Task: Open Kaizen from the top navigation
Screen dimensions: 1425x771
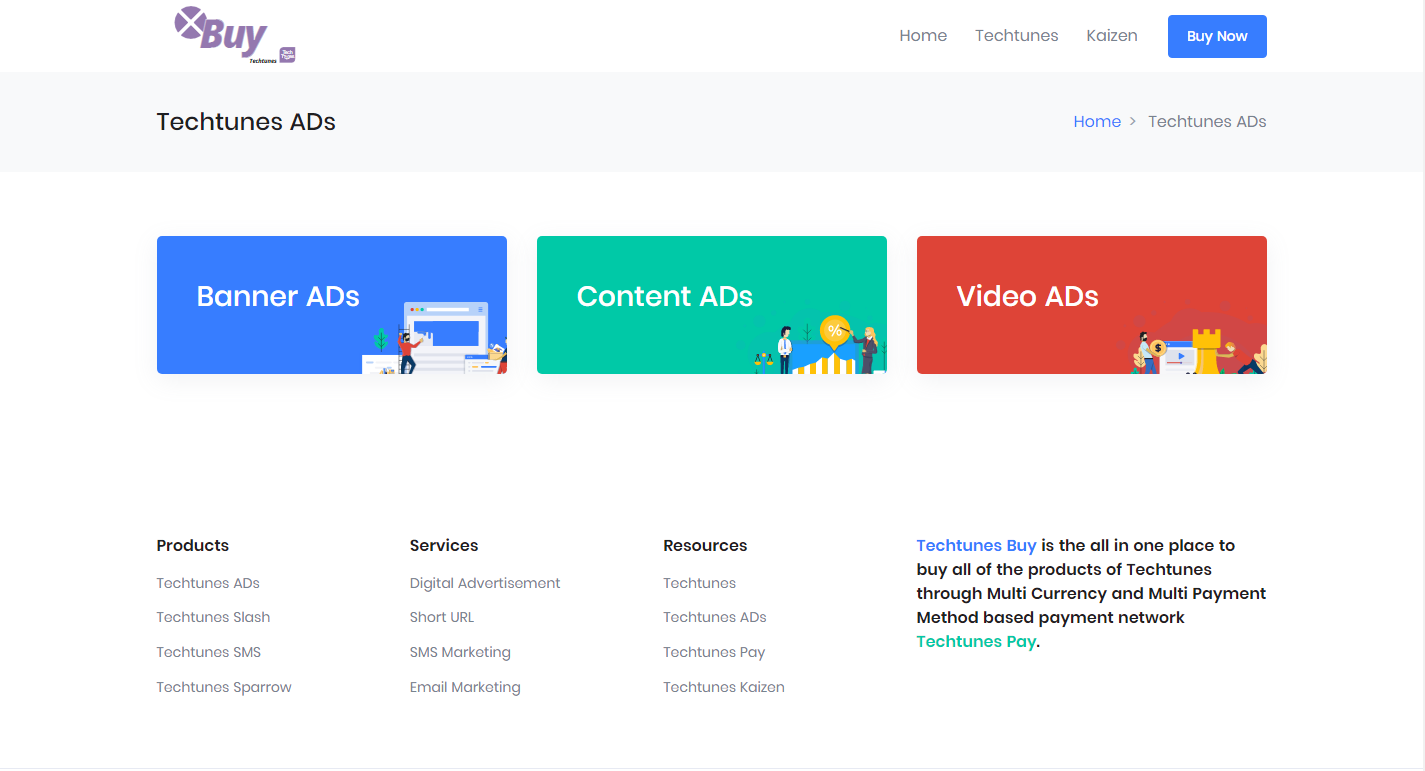Action: pyautogui.click(x=1112, y=36)
